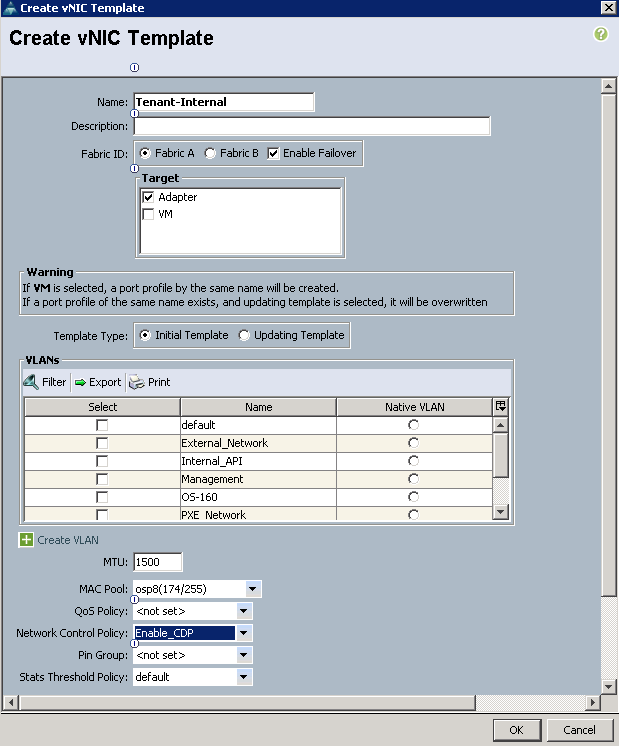The image size is (619, 746).
Task: Click the Print printer icon
Action: coord(137,383)
